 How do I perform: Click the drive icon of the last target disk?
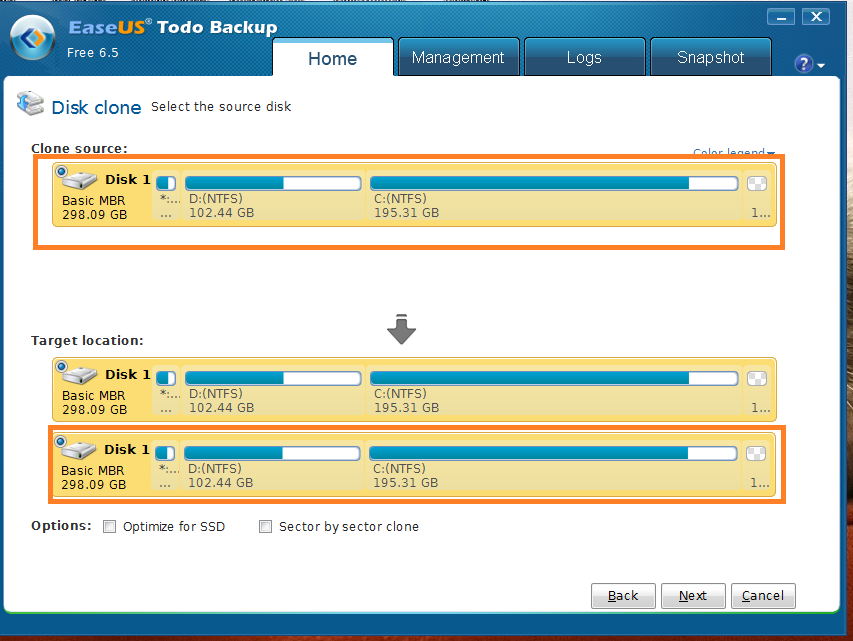pyautogui.click(x=82, y=450)
